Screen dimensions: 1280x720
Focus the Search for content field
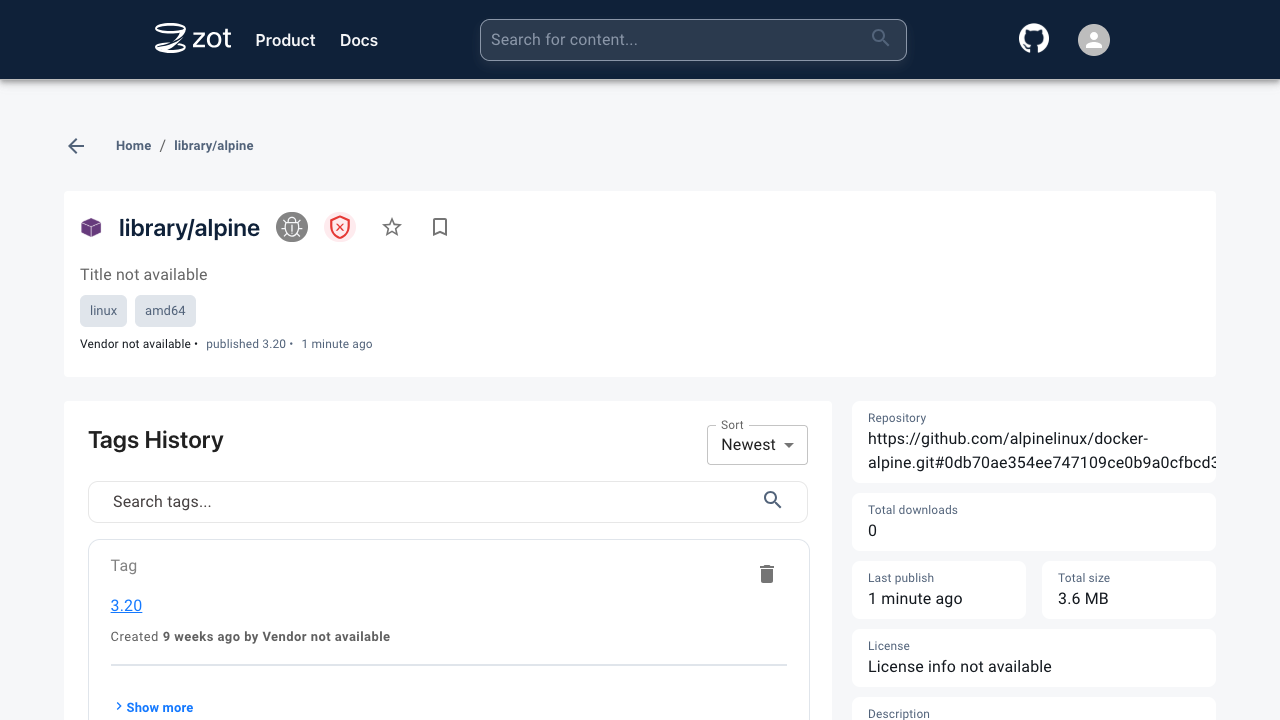(693, 40)
